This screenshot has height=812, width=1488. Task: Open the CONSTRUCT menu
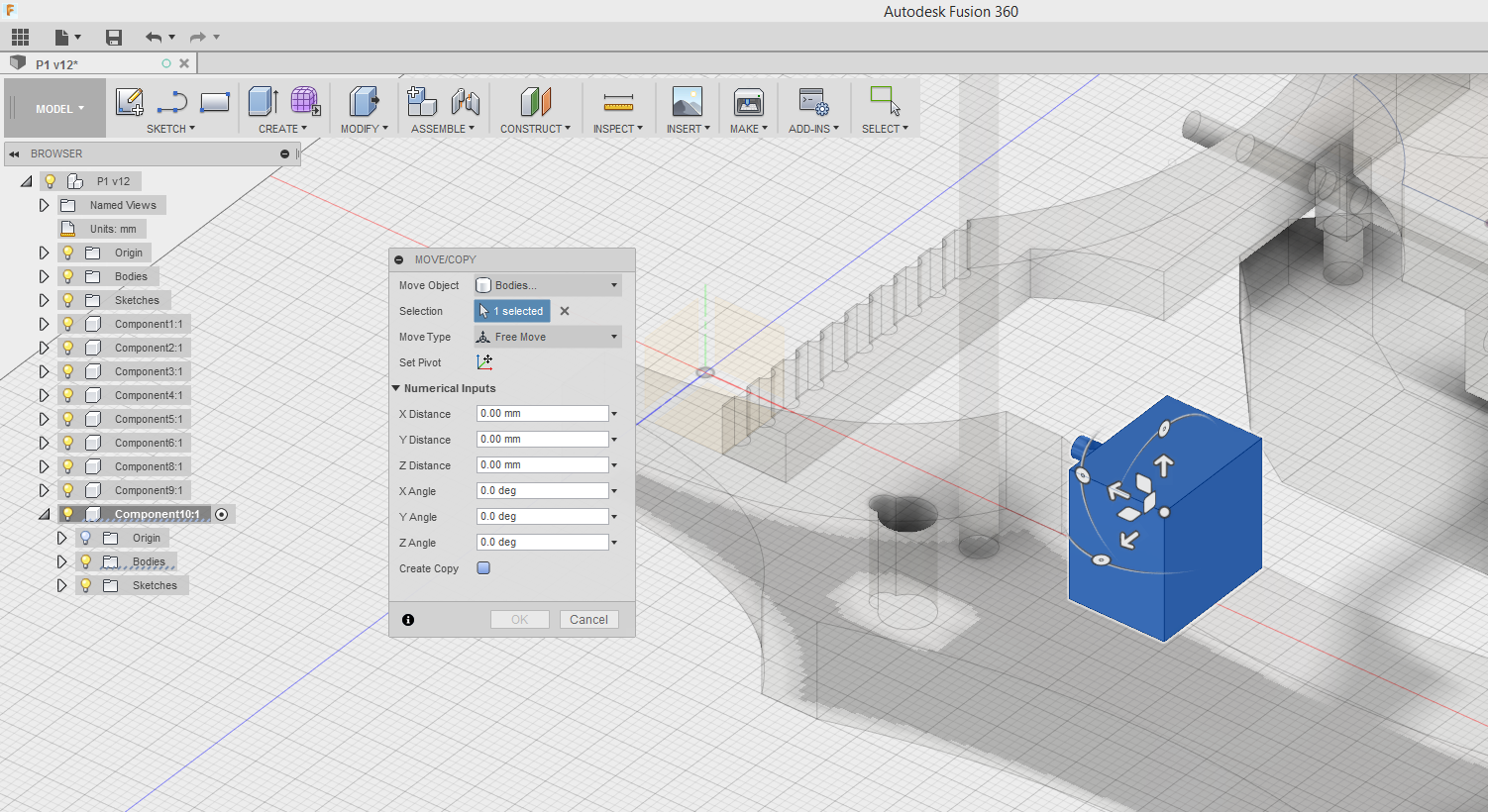[x=535, y=129]
